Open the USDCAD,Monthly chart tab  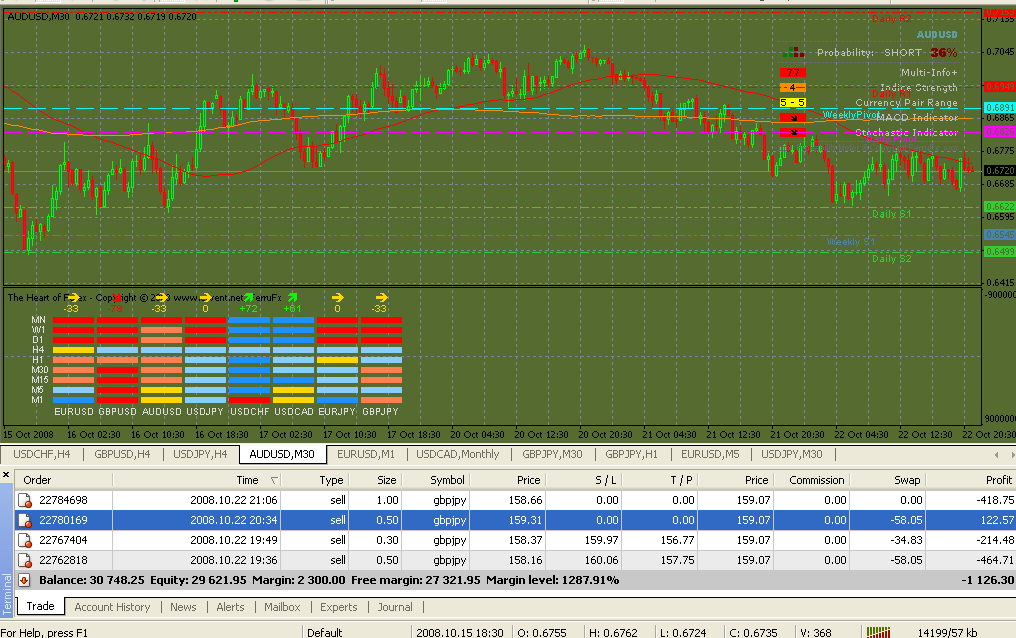pyautogui.click(x=457, y=454)
